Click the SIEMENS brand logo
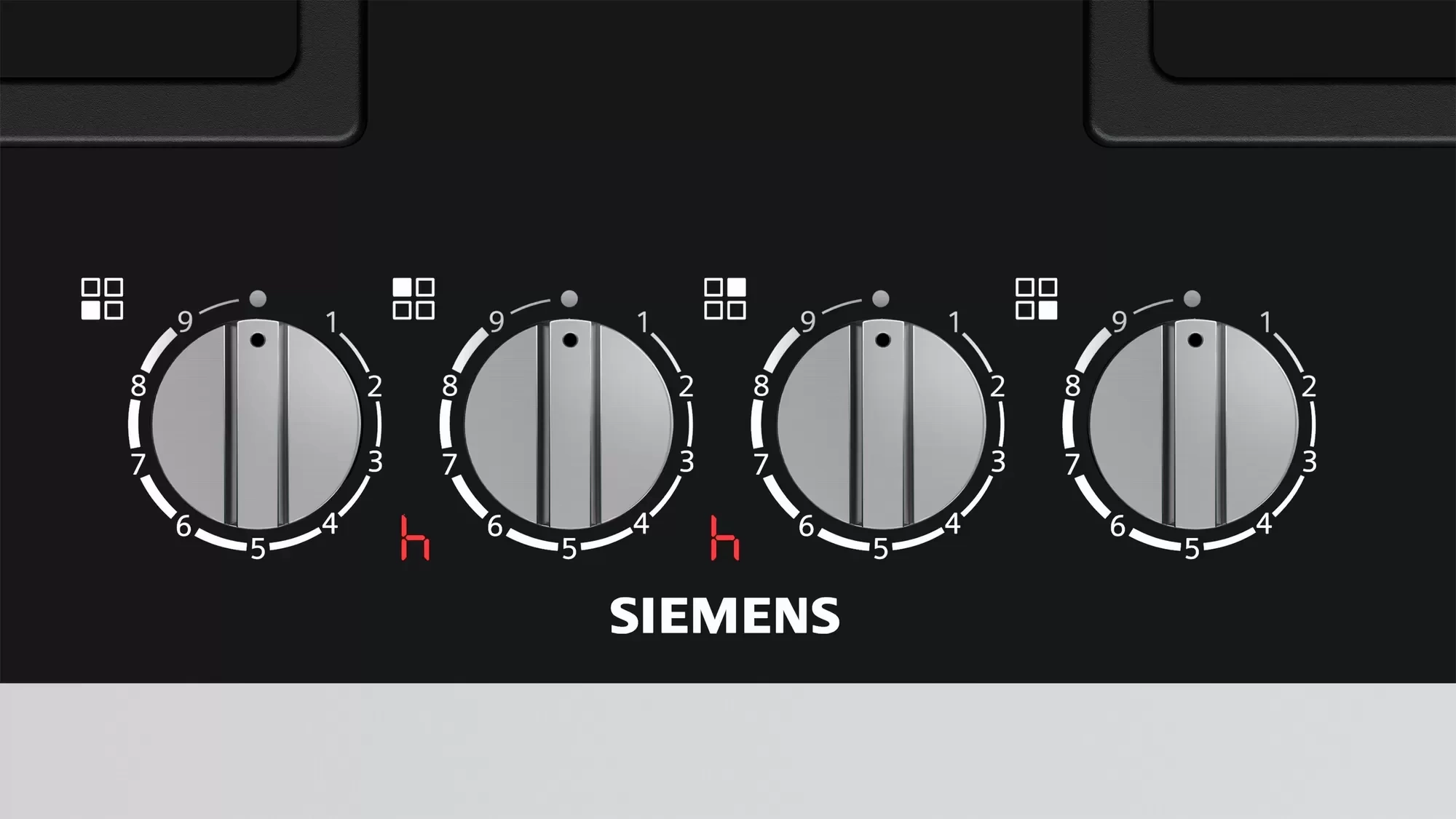 725,616
